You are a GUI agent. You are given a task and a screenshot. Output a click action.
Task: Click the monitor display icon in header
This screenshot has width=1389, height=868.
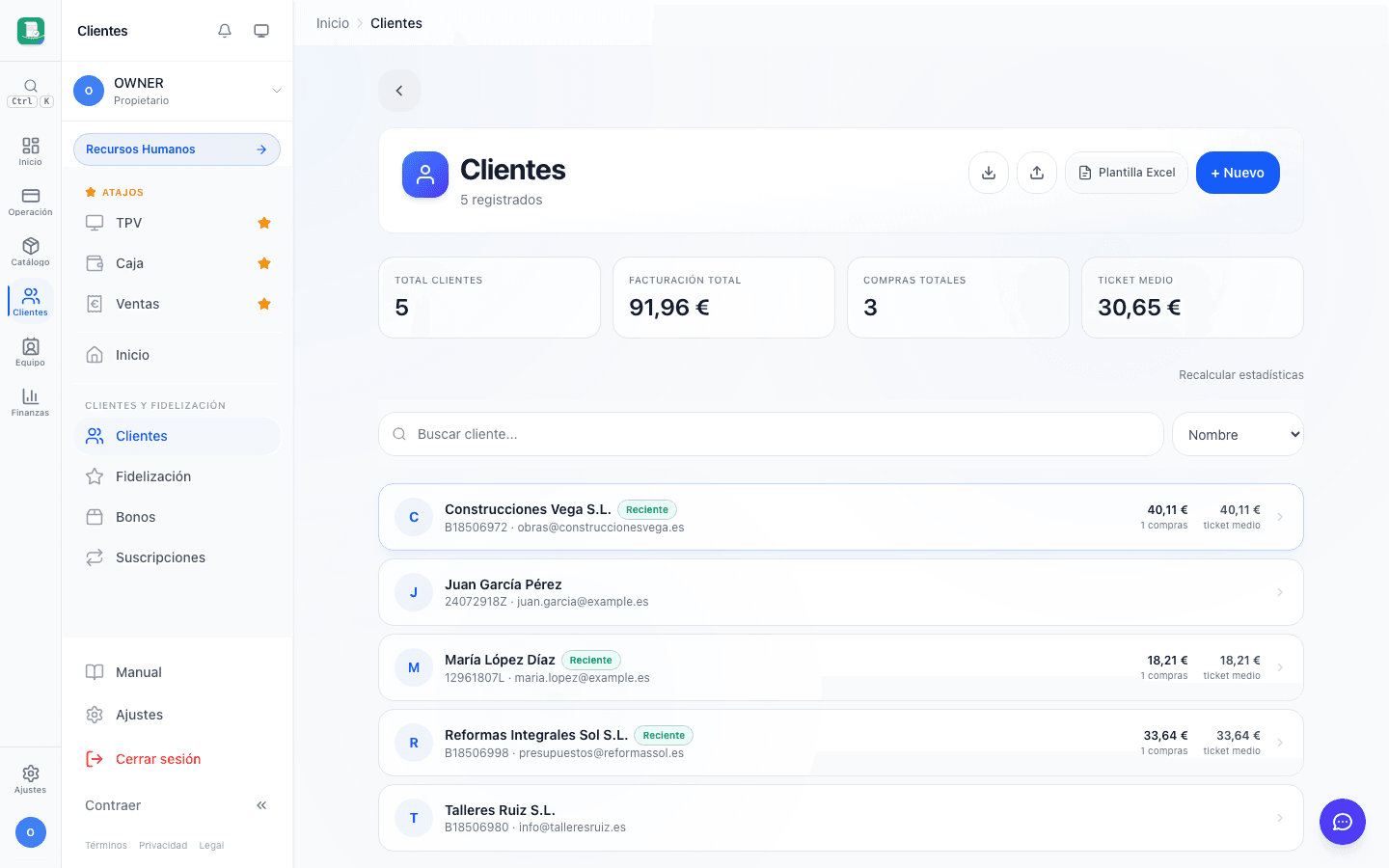pos(261,31)
